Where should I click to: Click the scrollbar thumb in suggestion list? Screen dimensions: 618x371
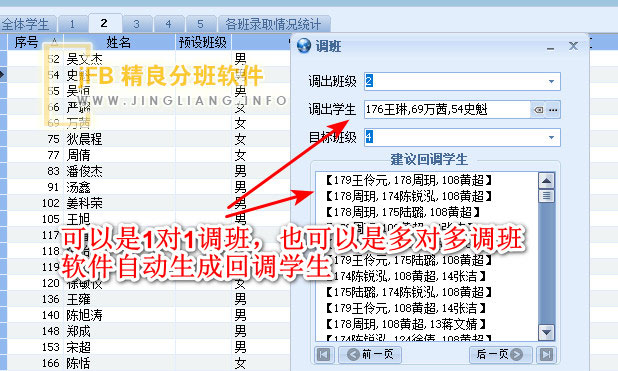546,196
